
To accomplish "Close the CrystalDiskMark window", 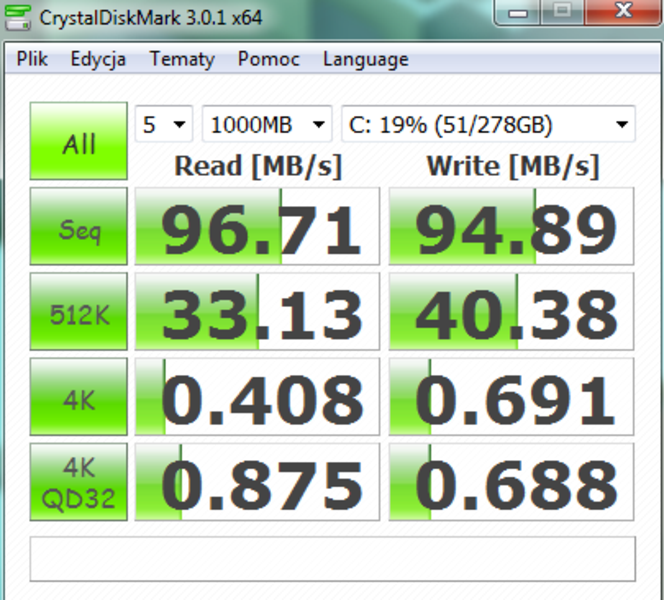I will 623,12.
